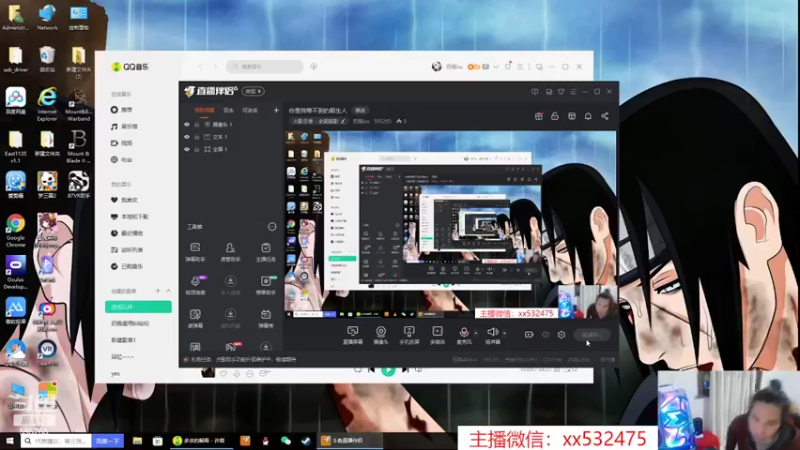Select the 文本 1 source row
This screenshot has width=800, height=450.
(231, 137)
